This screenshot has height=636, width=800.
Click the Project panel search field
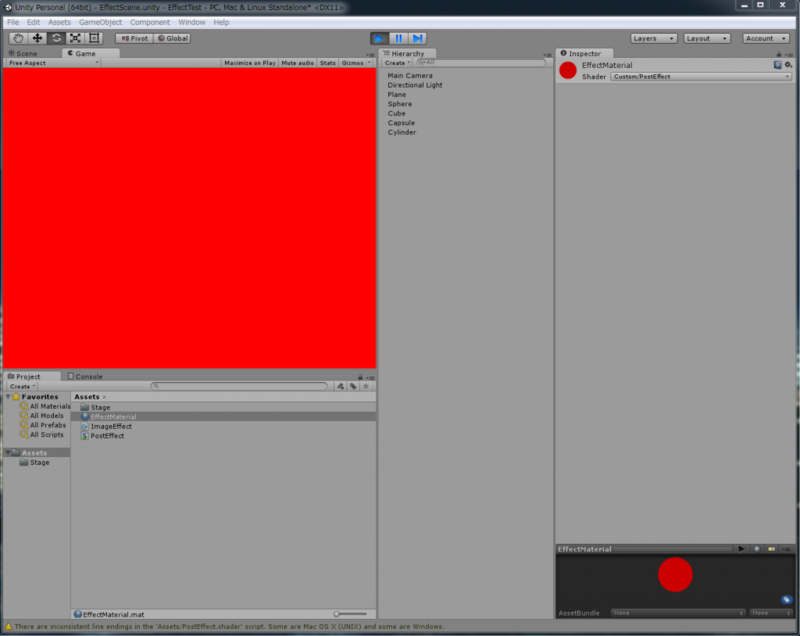(239, 386)
